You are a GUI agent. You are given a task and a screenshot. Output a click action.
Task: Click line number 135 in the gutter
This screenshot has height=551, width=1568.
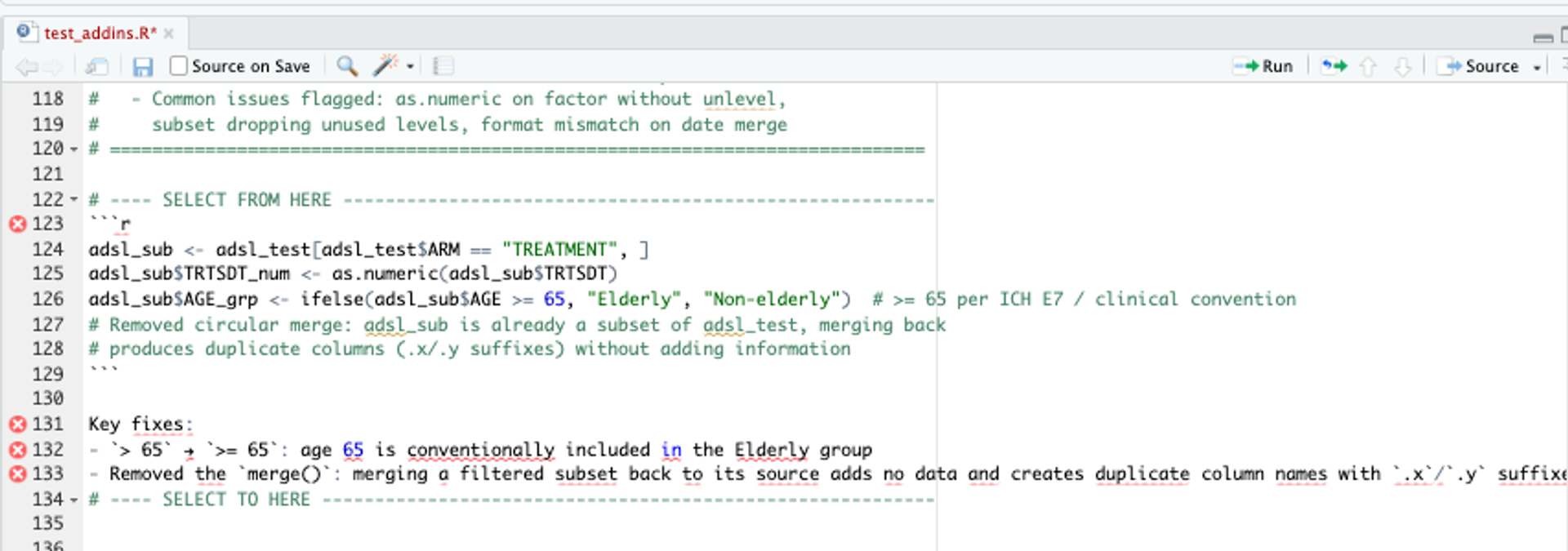pyautogui.click(x=48, y=523)
